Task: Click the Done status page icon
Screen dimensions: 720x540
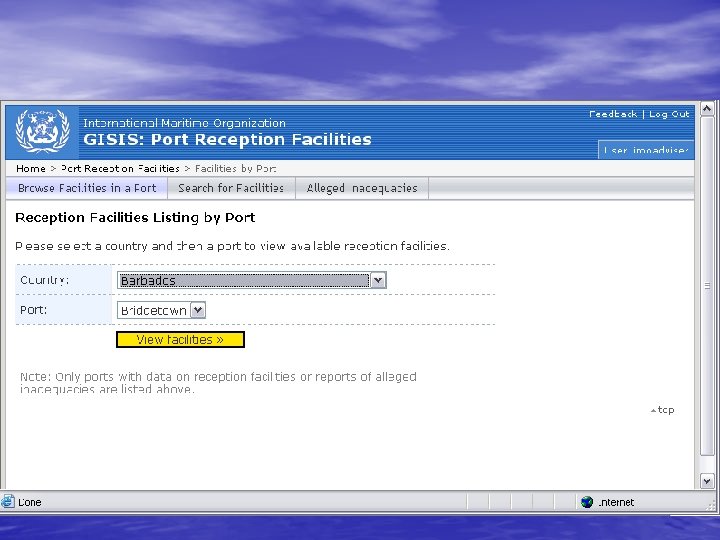Action: click(7, 501)
